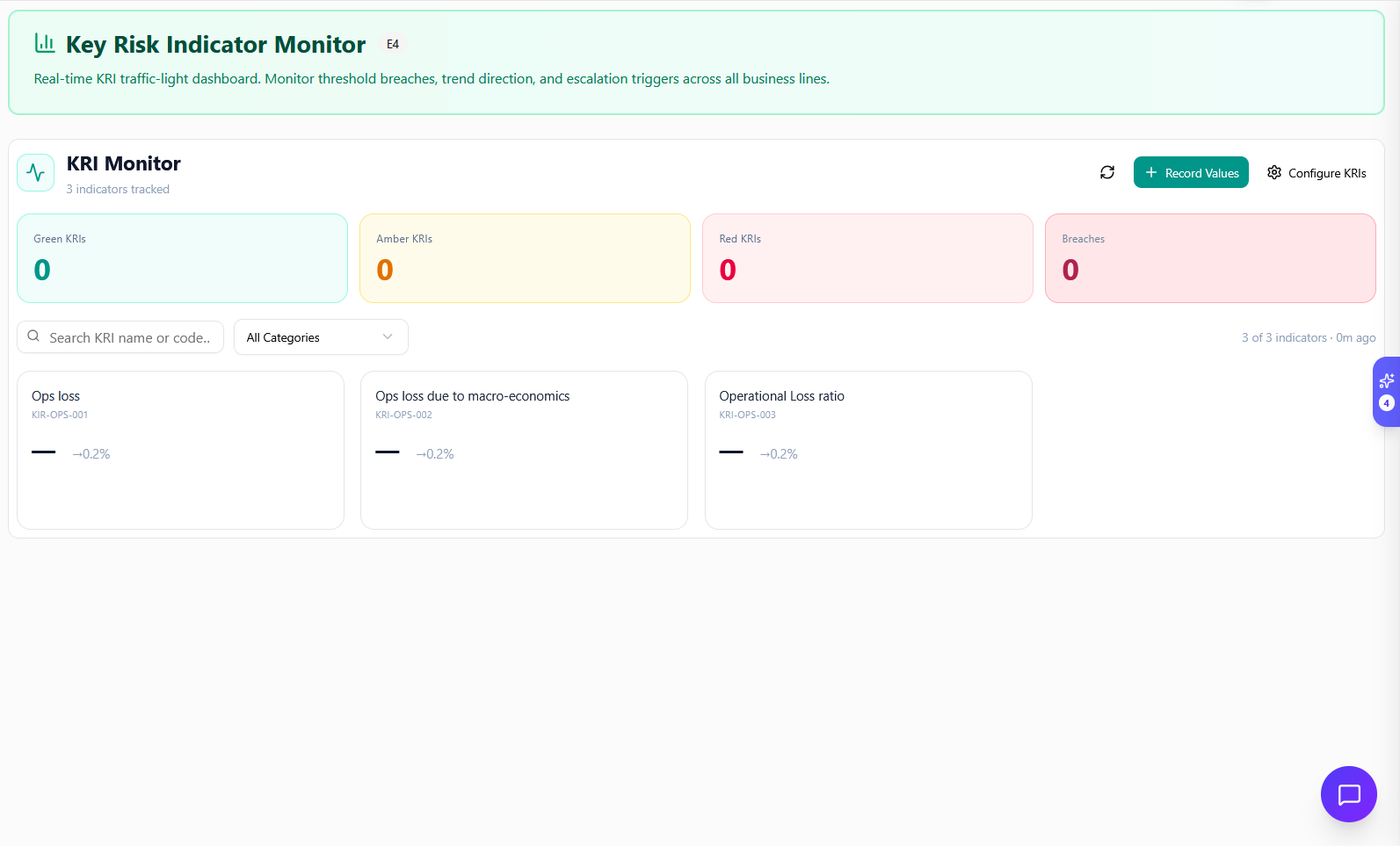Click the plus icon on Record Values
1400x846 pixels.
[x=1150, y=172]
